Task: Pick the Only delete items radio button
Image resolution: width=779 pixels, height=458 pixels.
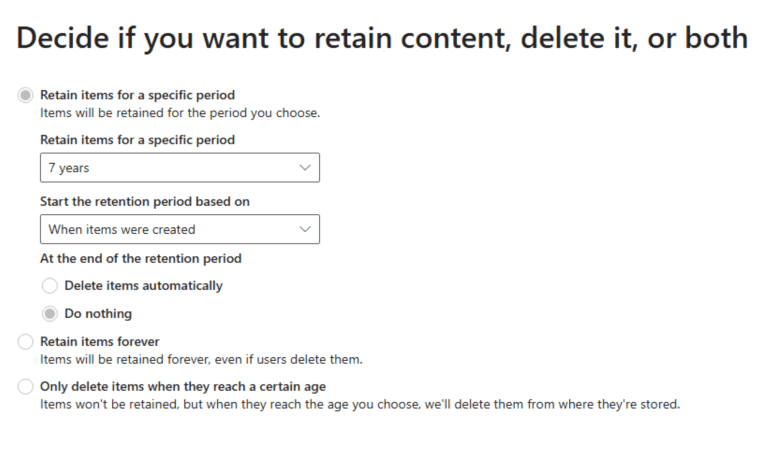Action: tap(26, 387)
